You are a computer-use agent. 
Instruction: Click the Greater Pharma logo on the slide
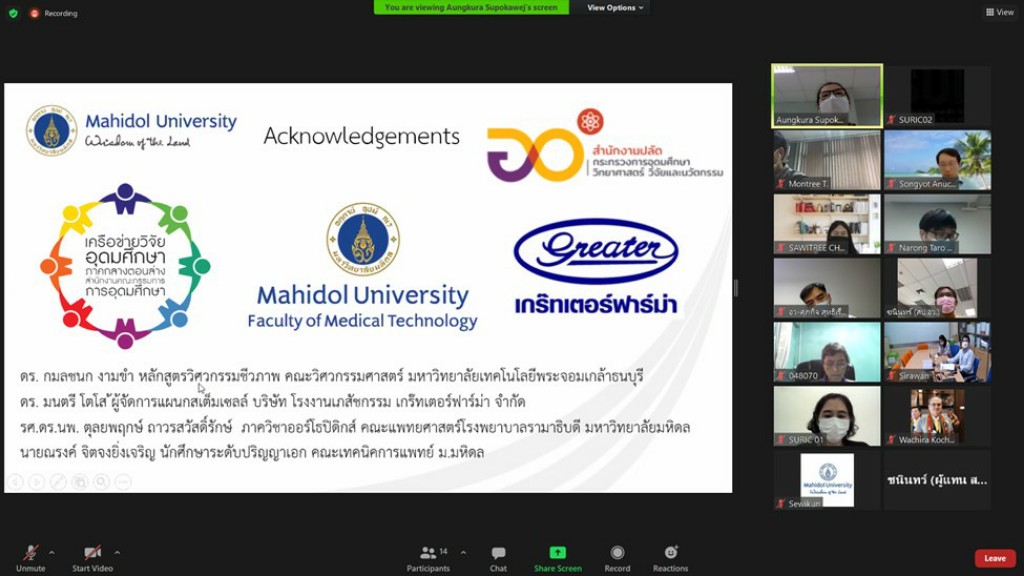[x=596, y=251]
